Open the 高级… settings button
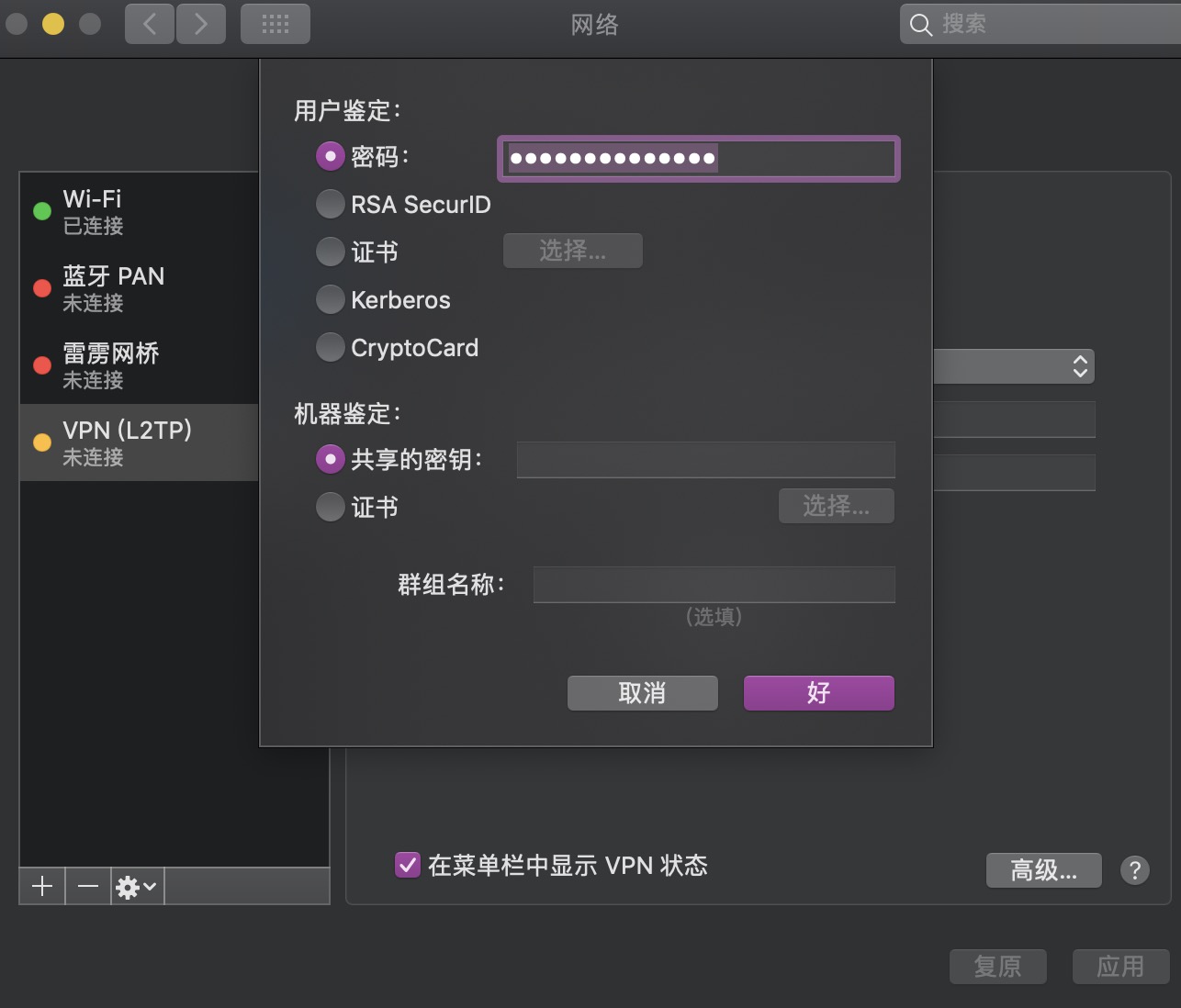 coord(1043,870)
